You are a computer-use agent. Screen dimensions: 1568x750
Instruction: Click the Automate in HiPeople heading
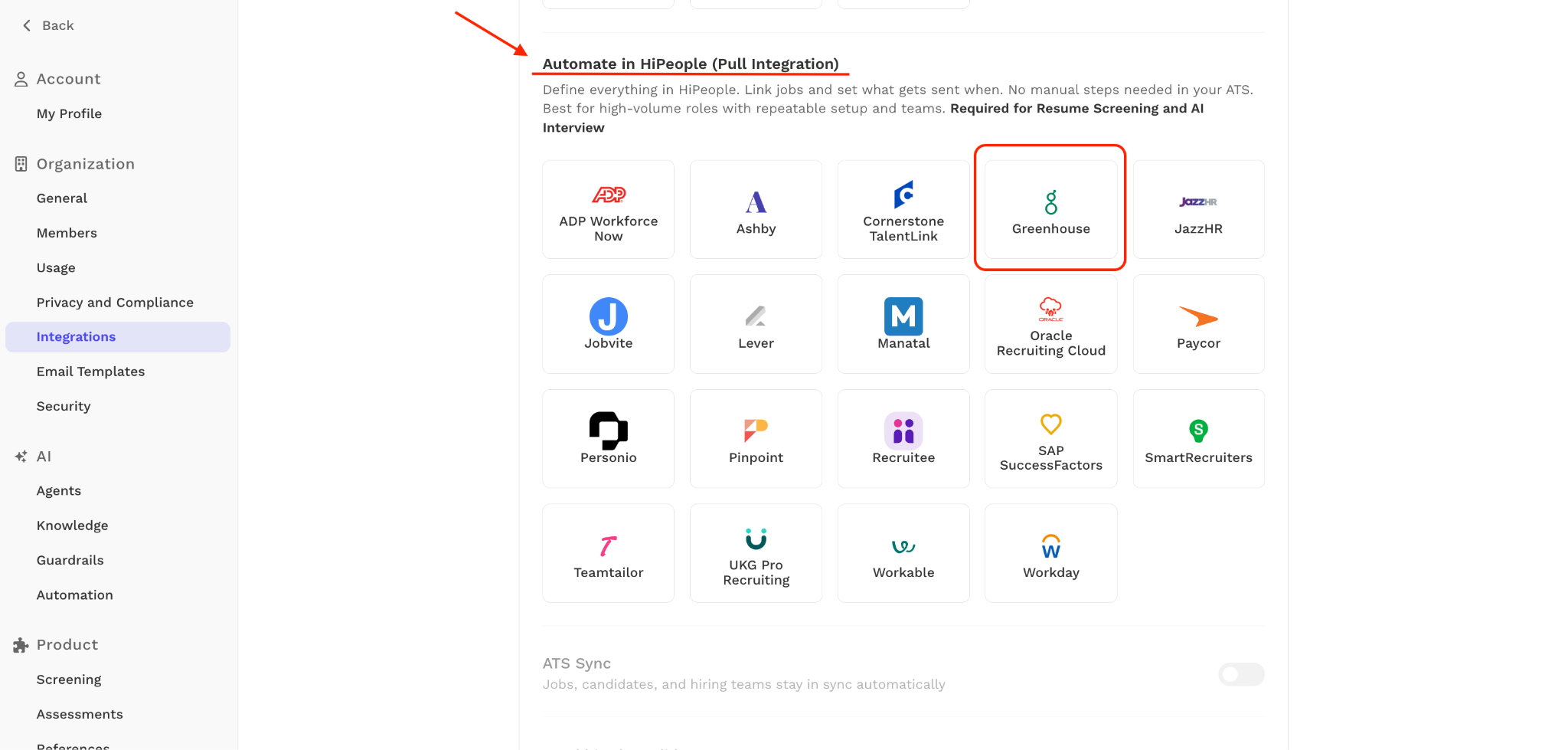coord(691,64)
